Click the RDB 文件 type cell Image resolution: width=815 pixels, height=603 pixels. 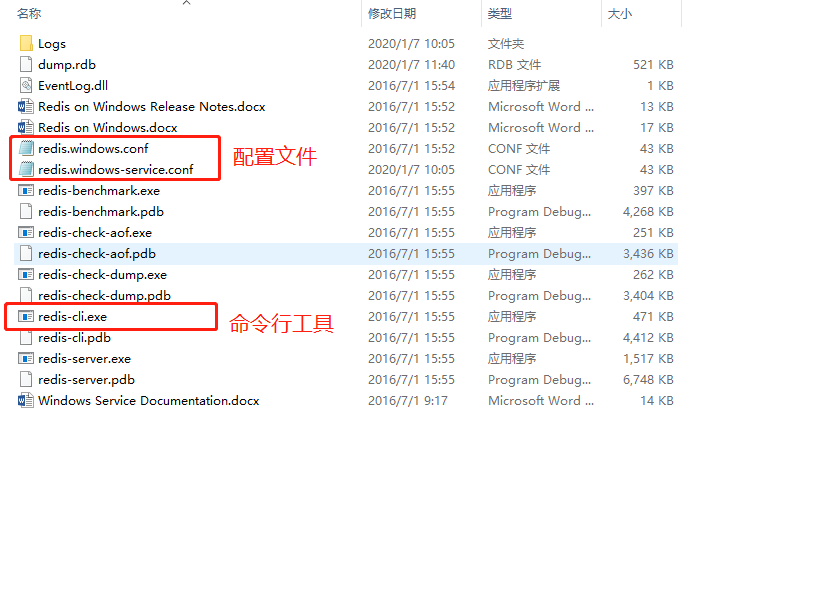(x=515, y=64)
